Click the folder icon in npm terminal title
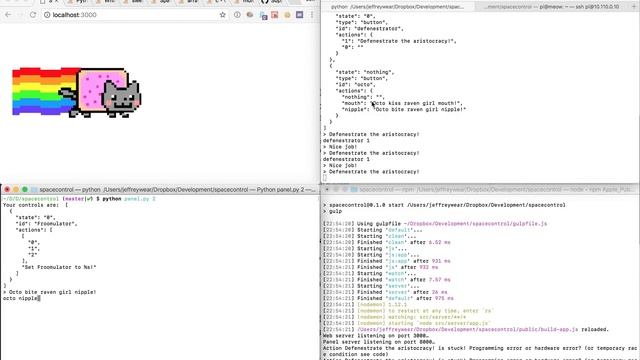This screenshot has height=360, width=640. pyautogui.click(x=354, y=189)
